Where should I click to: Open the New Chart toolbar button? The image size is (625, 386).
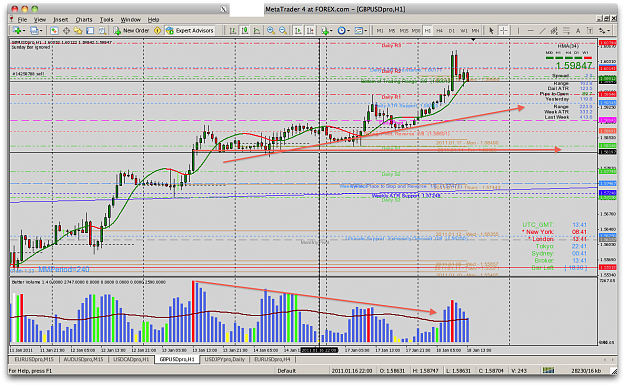[x=17, y=30]
